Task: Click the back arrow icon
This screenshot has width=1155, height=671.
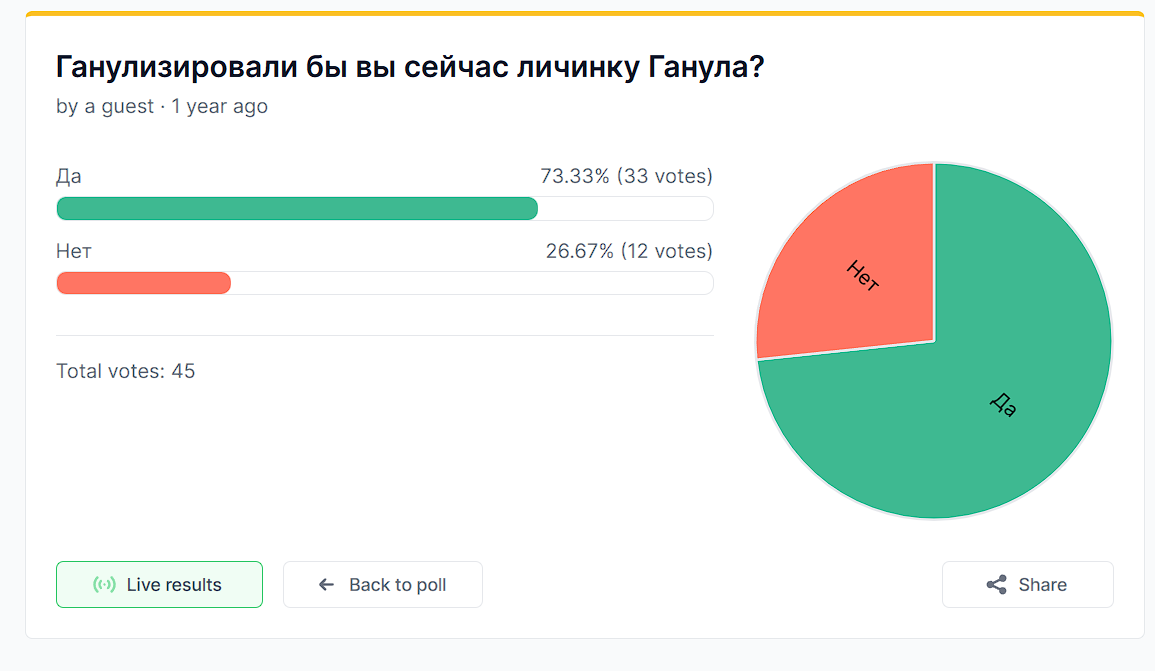Action: click(326, 585)
